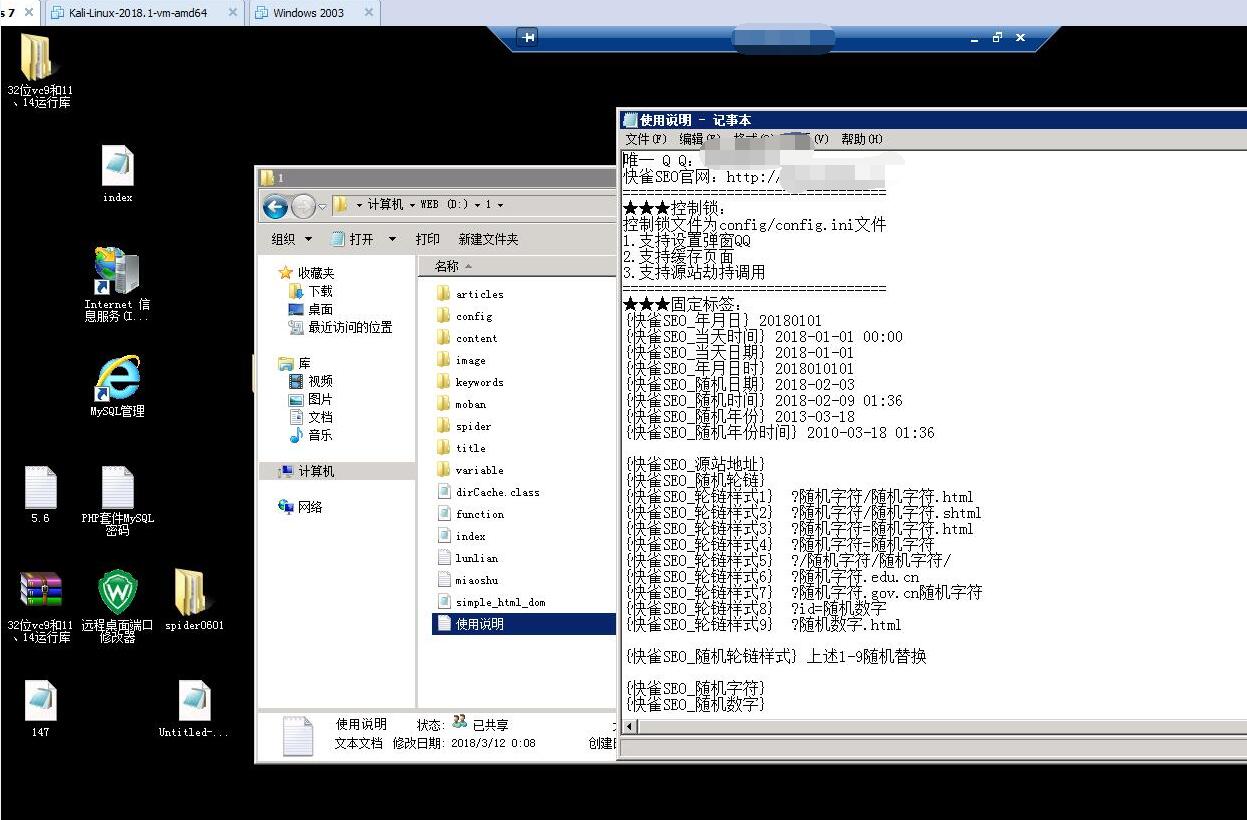
Task: Select 视频 under libraries
Action: point(311,381)
